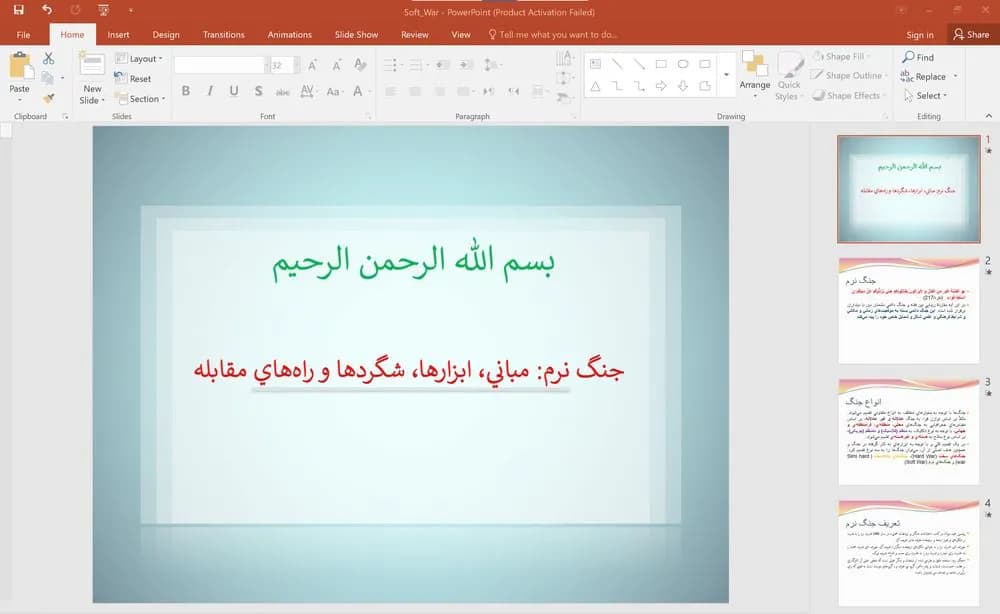Cut selection with the scissors icon
This screenshot has width=1000, height=614.
pos(48,58)
